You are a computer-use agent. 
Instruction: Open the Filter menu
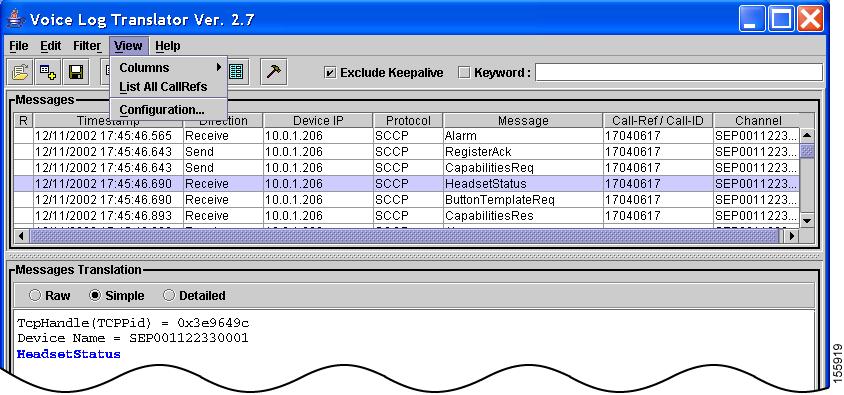click(x=87, y=46)
